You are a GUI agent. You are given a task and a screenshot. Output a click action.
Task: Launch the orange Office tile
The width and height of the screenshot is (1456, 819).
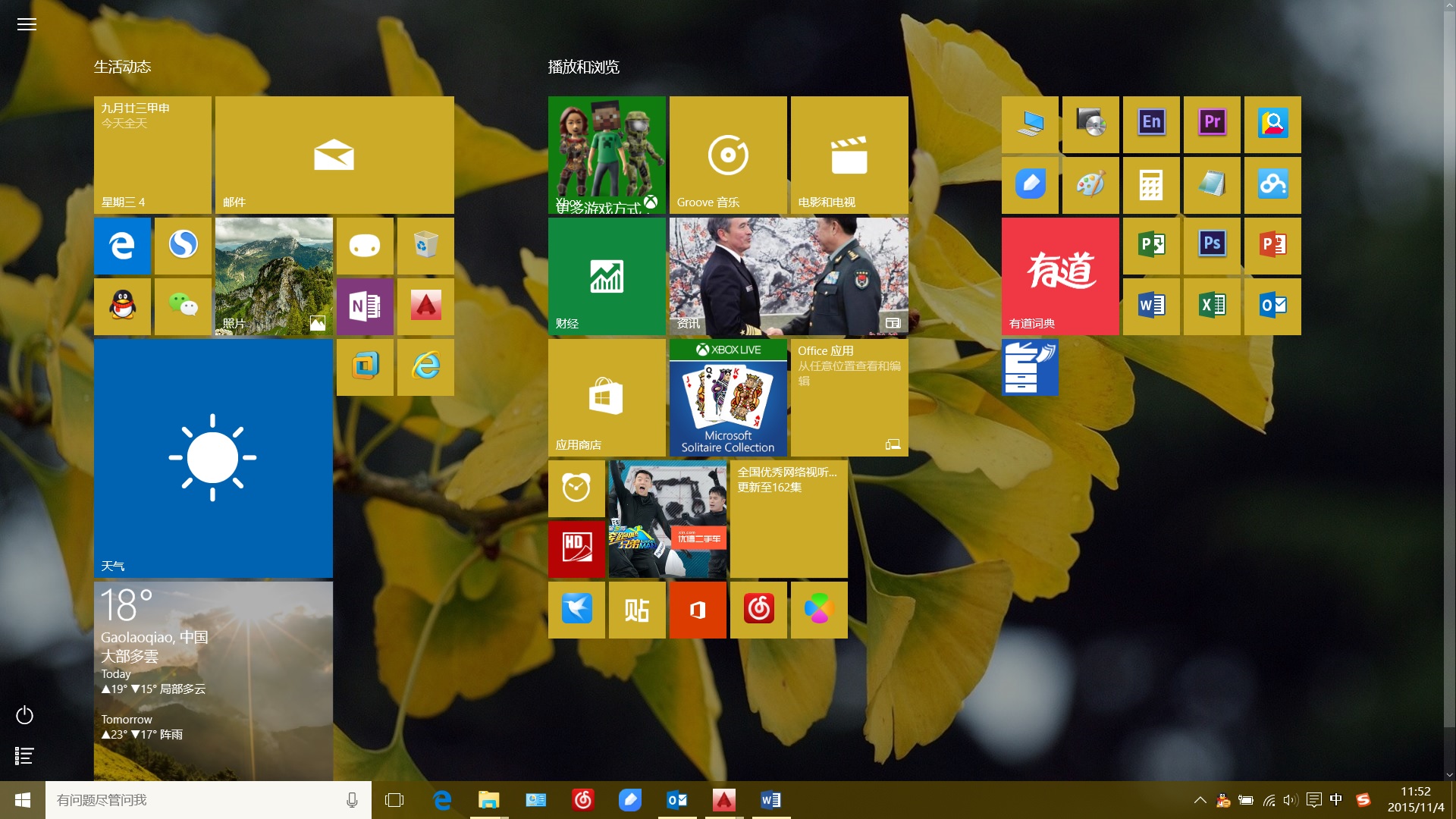[x=698, y=610]
